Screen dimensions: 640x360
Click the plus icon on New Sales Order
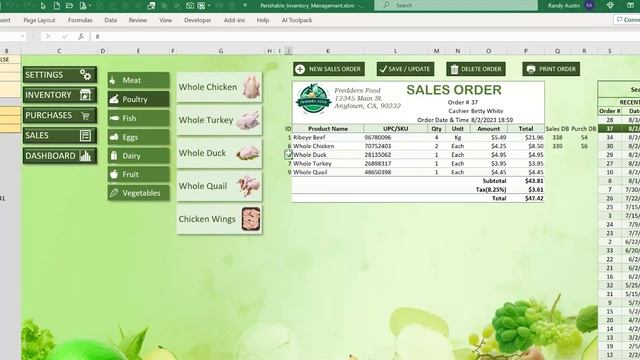tap(300, 69)
